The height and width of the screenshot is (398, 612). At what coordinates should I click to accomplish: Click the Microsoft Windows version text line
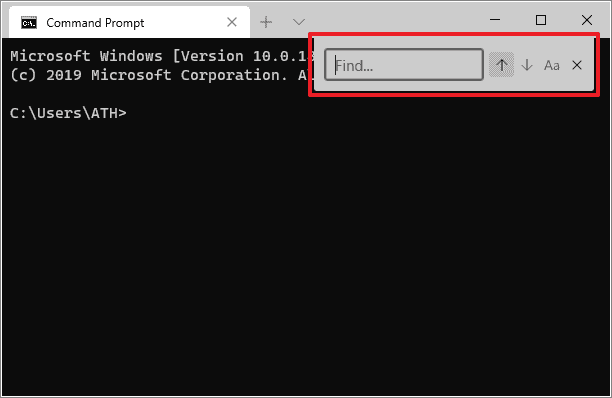click(x=162, y=56)
